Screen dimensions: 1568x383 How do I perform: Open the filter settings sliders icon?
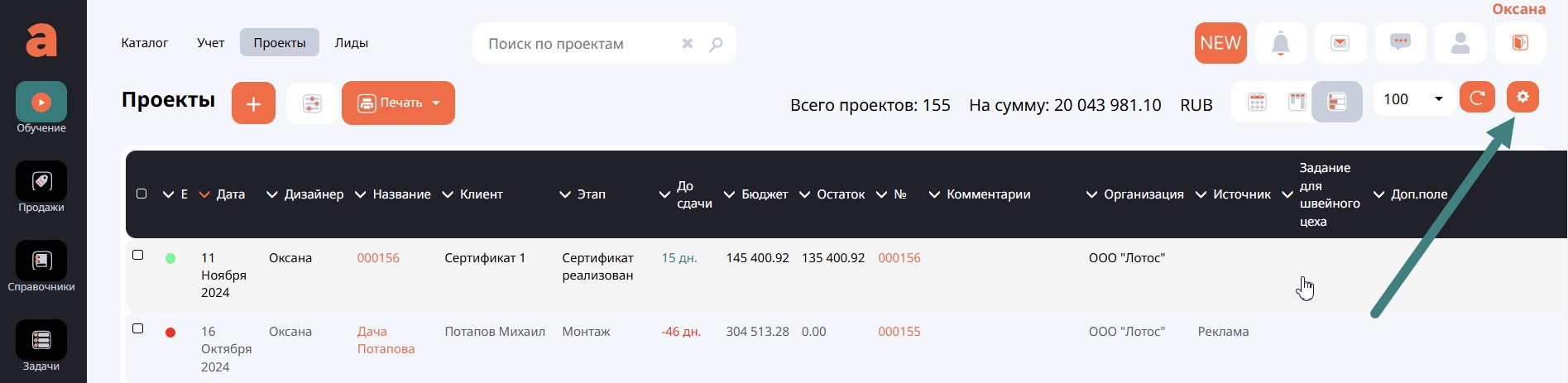pos(312,103)
